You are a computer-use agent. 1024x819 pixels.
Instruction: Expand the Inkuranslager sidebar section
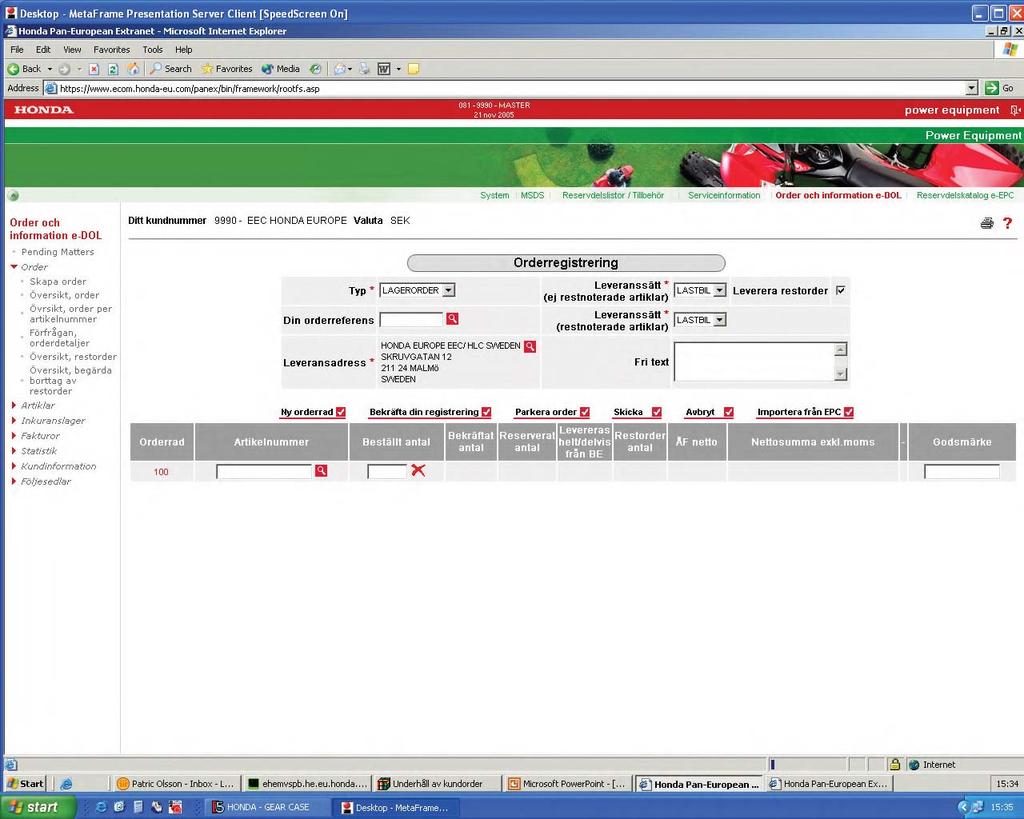pos(14,421)
